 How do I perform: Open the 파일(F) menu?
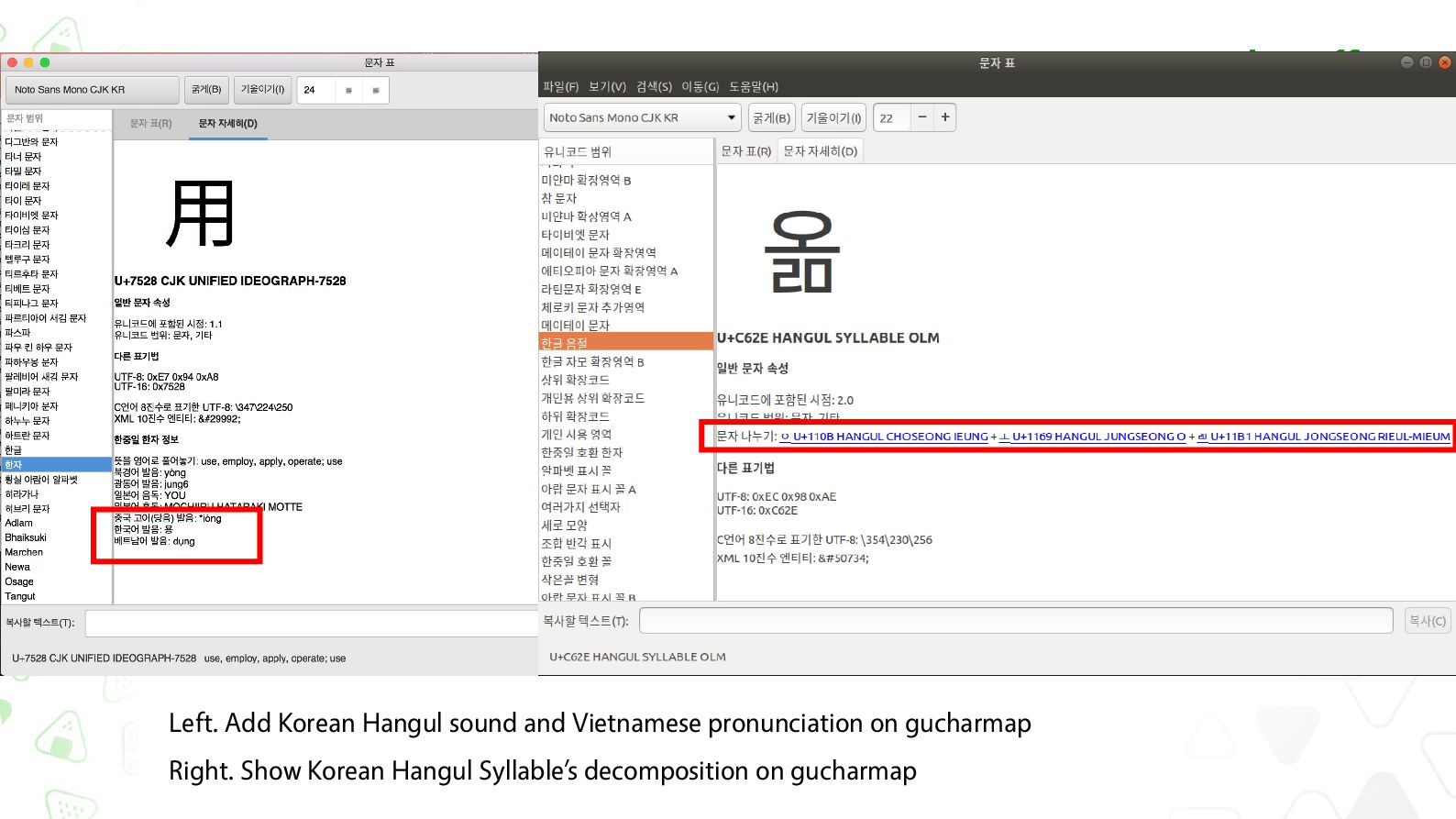click(560, 86)
